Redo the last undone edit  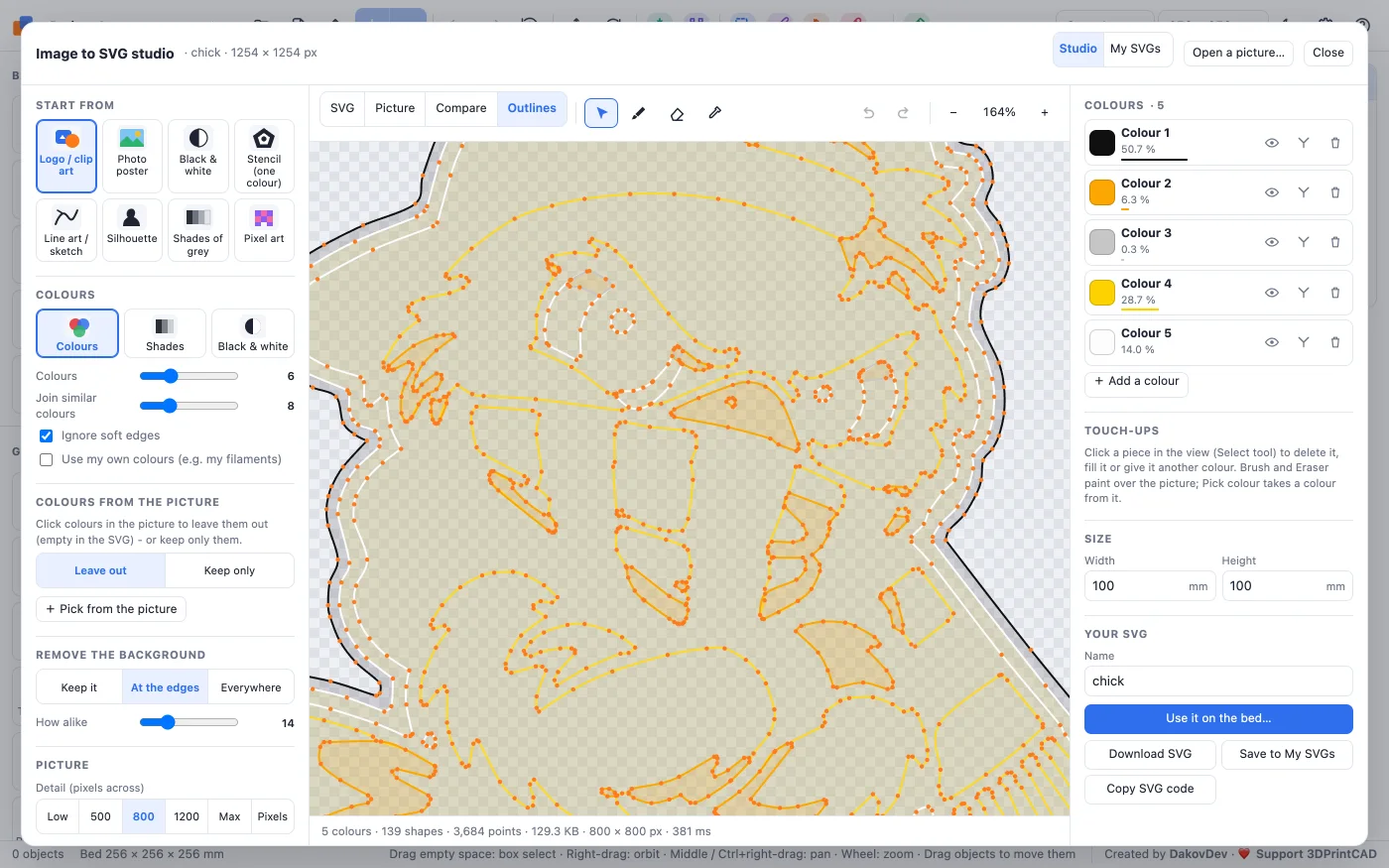pyautogui.click(x=903, y=113)
